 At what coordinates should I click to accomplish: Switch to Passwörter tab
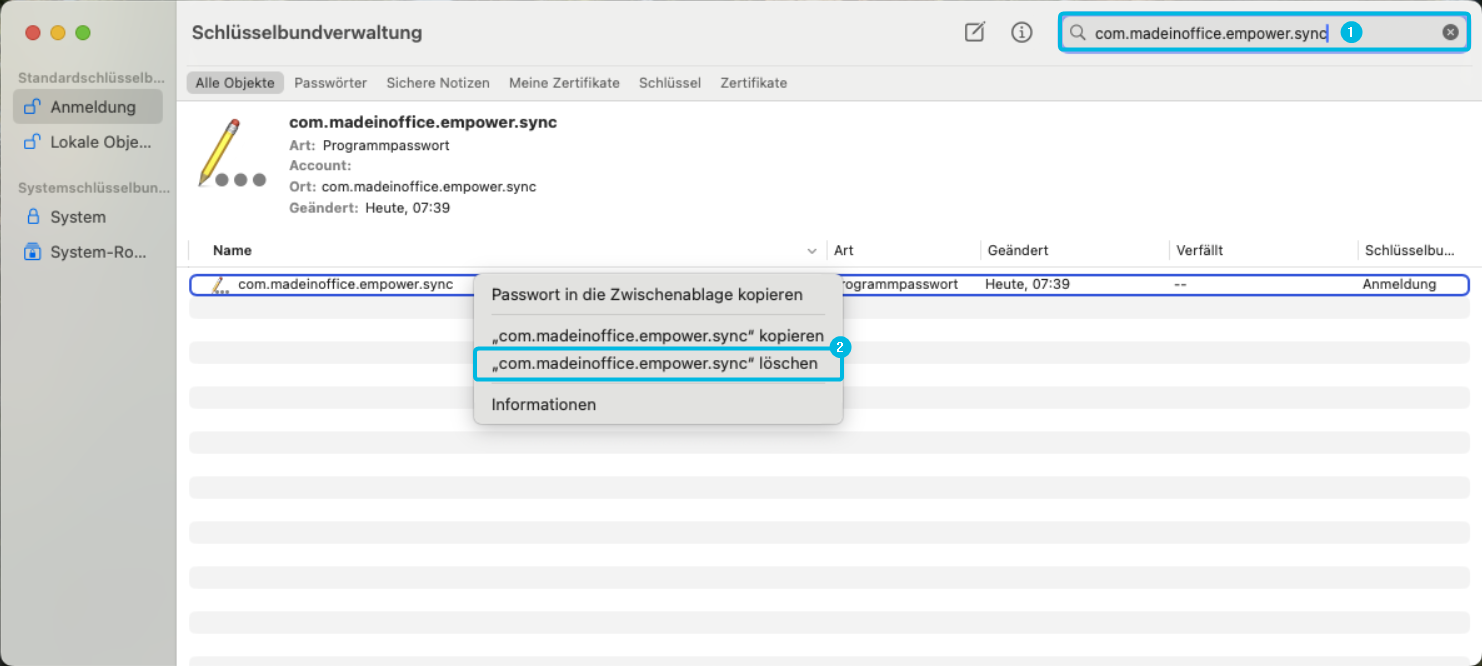pos(330,83)
